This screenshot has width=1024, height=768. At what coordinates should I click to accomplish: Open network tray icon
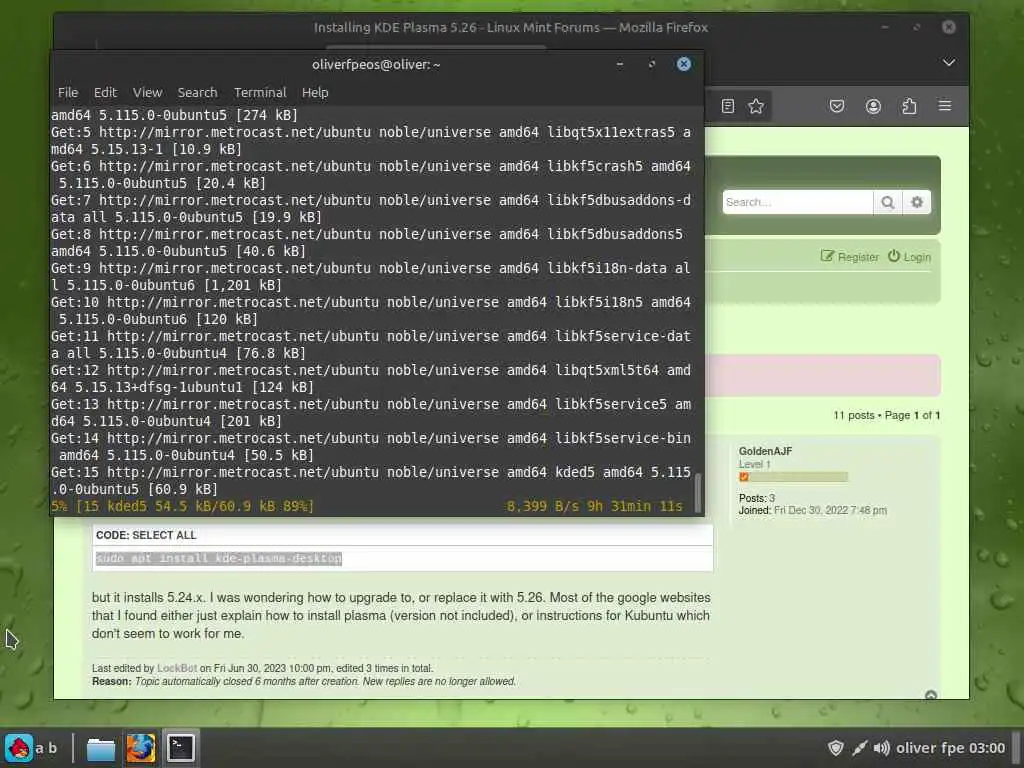pyautogui.click(x=859, y=748)
